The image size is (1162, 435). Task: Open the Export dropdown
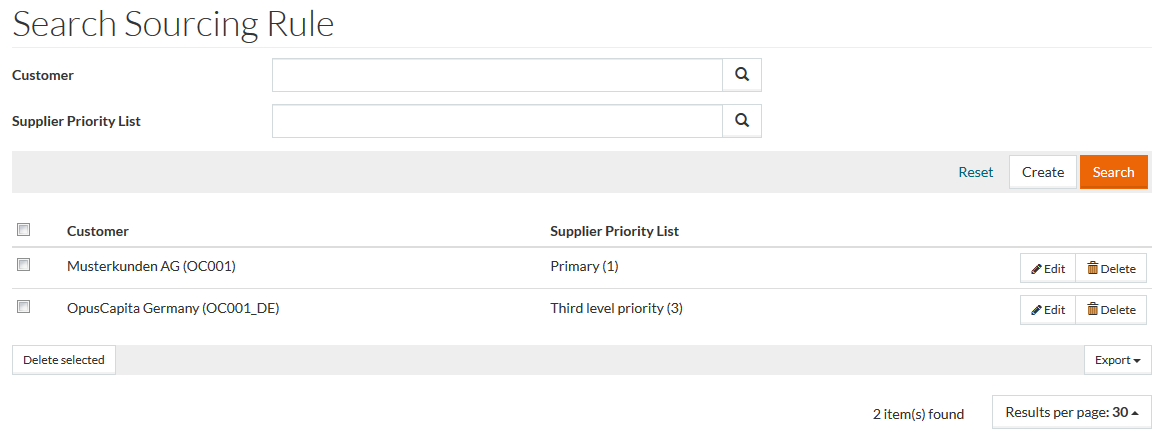pos(1117,360)
